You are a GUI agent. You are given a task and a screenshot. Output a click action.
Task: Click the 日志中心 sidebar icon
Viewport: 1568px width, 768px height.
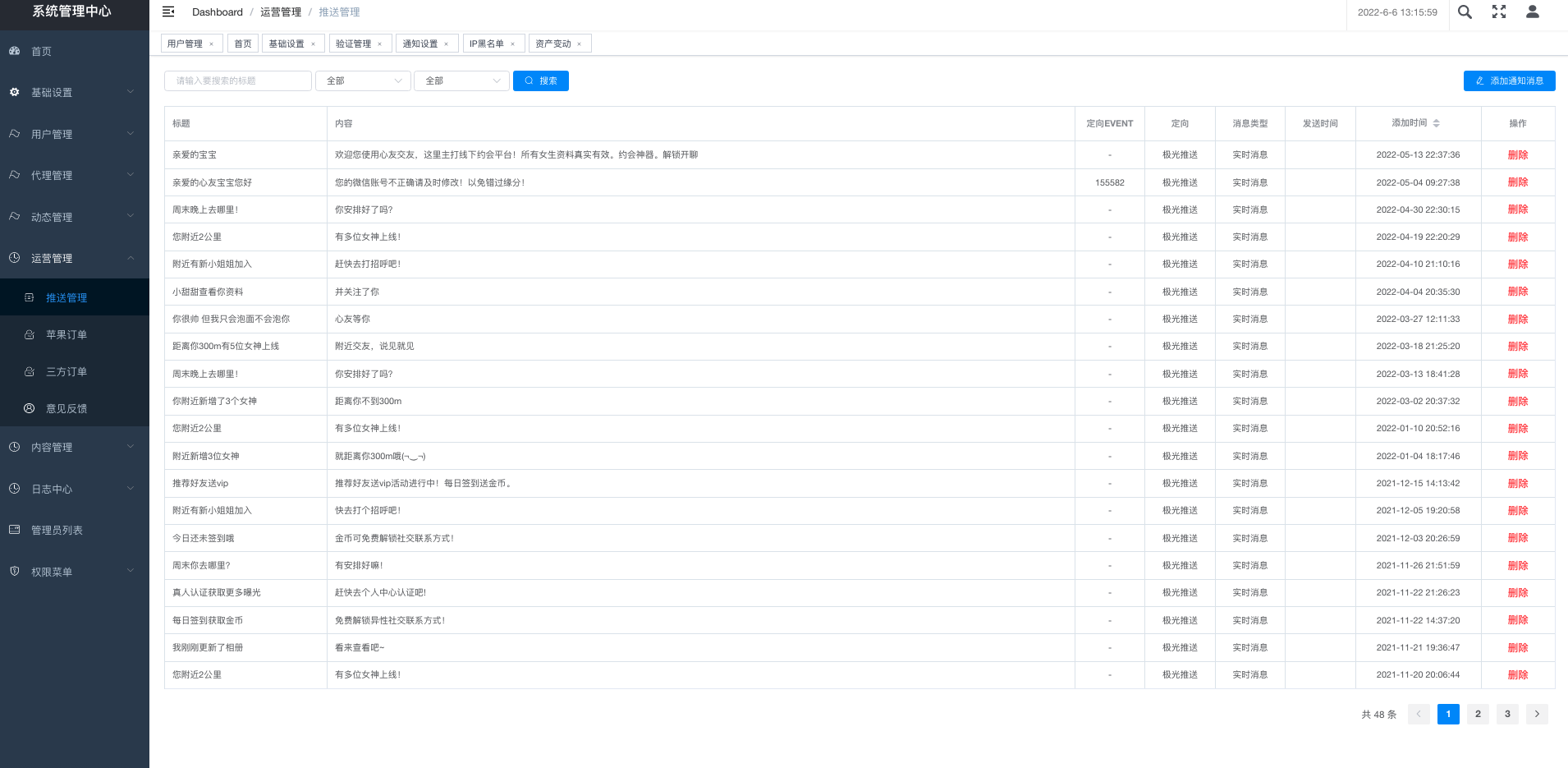[15, 489]
